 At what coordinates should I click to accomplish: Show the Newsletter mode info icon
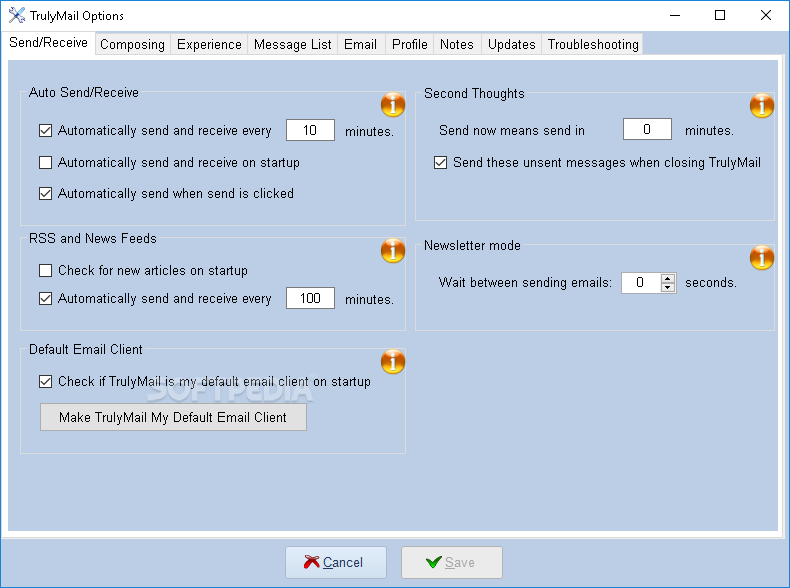pyautogui.click(x=762, y=257)
